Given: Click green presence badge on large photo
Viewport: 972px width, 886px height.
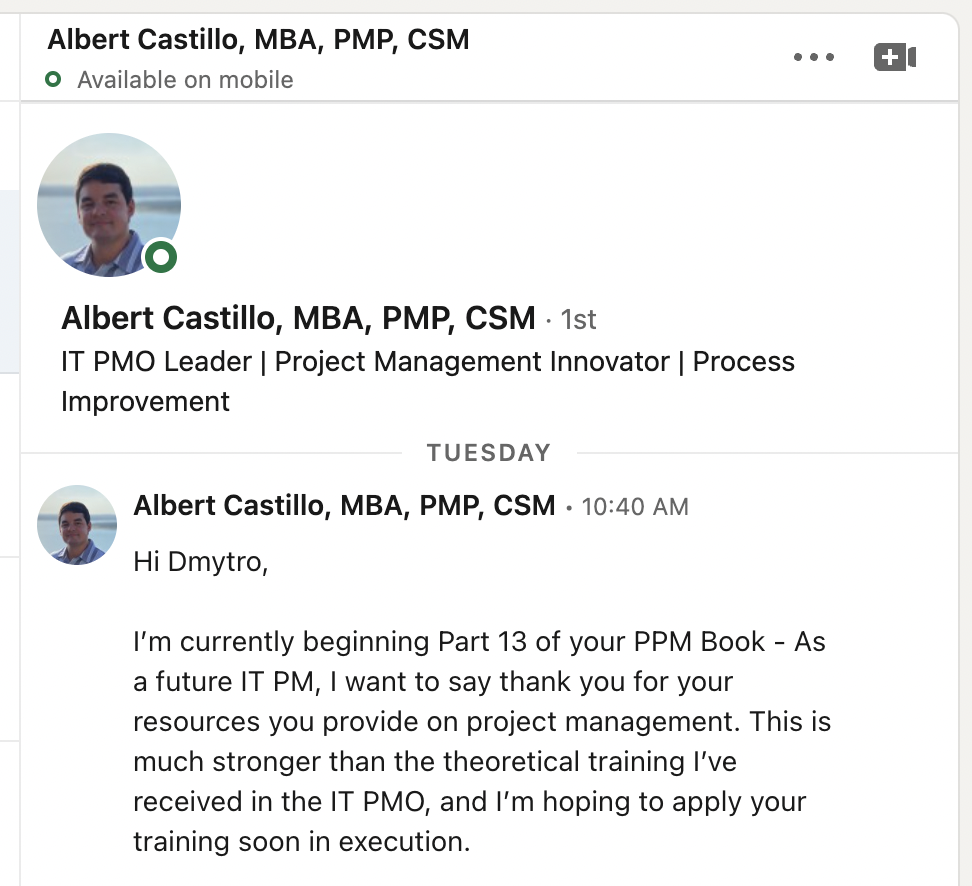Looking at the screenshot, I should pos(161,257).
